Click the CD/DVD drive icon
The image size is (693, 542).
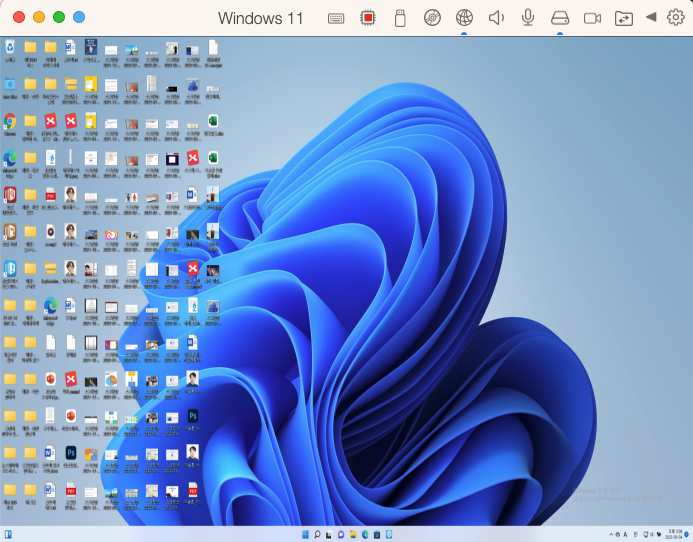432,18
